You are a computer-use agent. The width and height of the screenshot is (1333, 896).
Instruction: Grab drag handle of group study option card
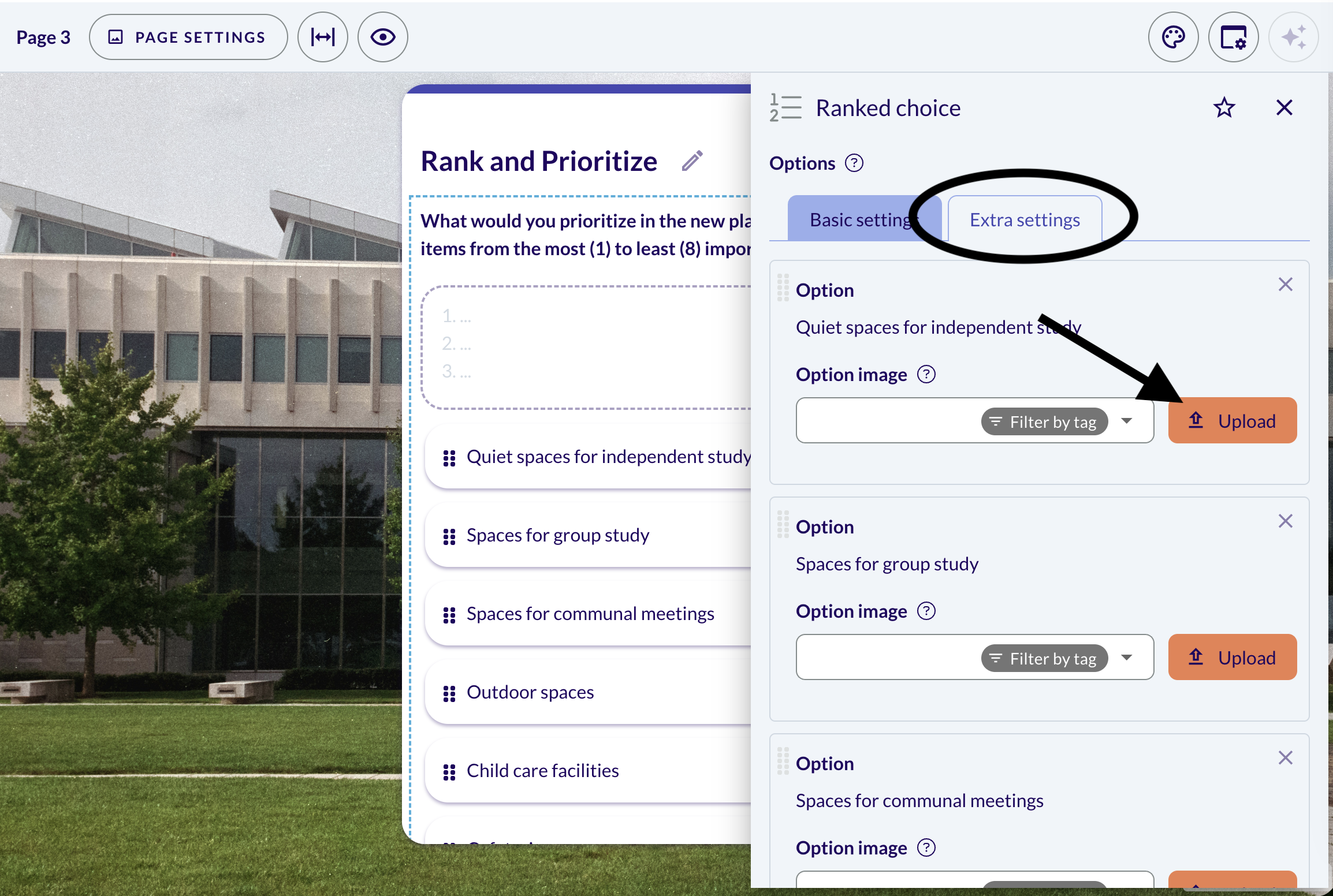[783, 525]
